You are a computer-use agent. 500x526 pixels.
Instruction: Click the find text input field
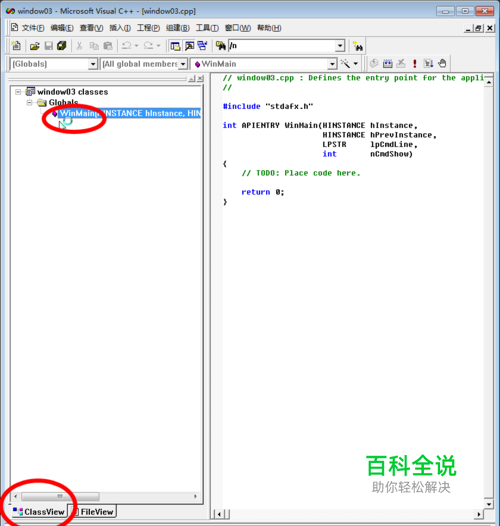[282, 46]
